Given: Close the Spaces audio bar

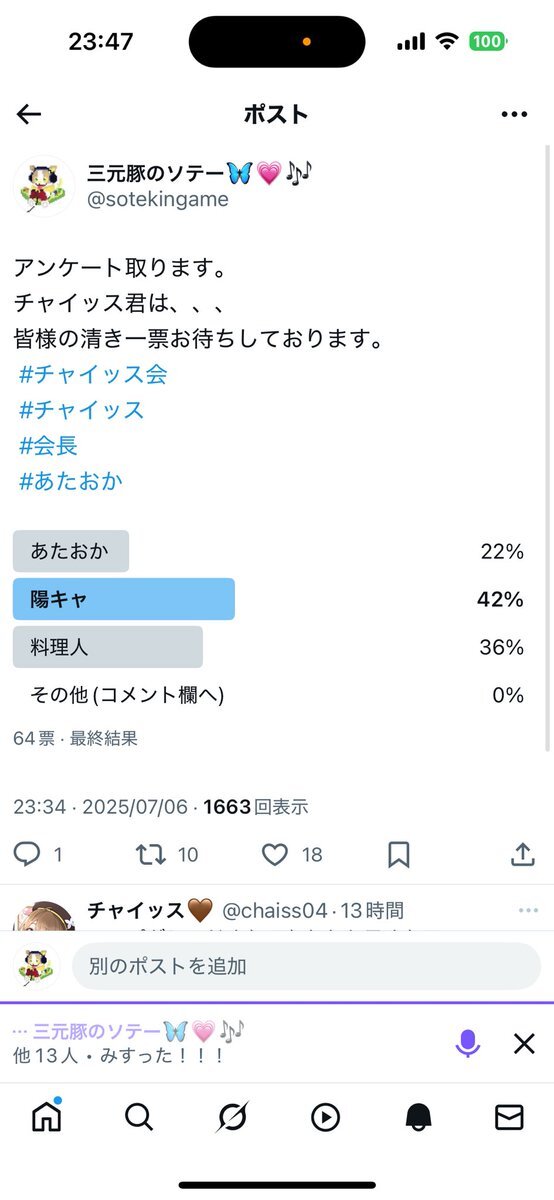Looking at the screenshot, I should [x=524, y=1044].
